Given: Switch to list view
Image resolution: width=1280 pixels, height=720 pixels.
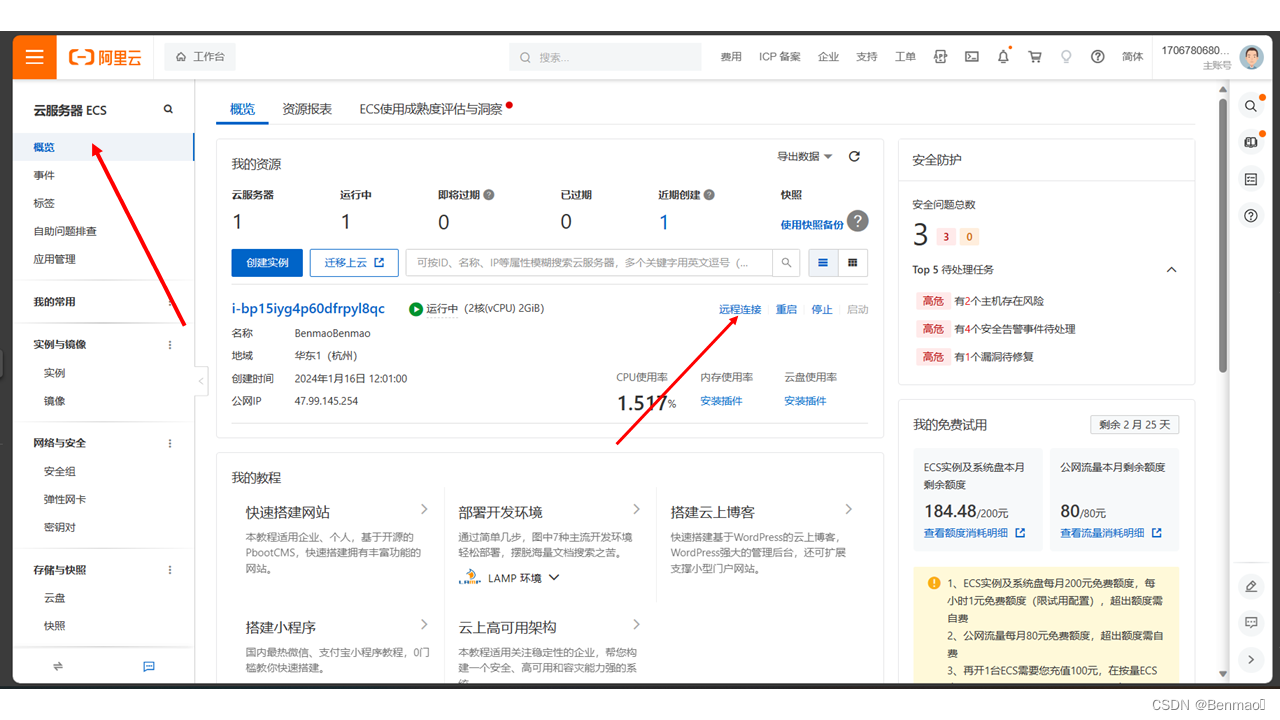Looking at the screenshot, I should (x=823, y=263).
